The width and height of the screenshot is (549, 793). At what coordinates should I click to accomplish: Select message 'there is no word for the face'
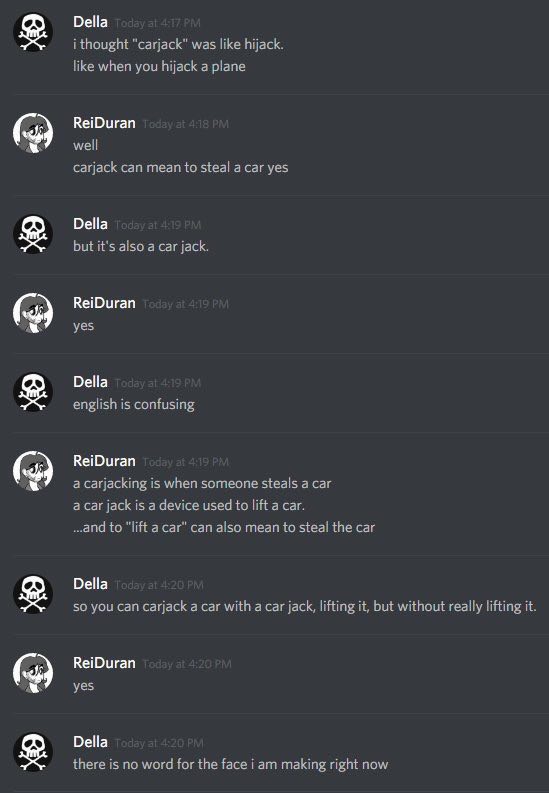point(231,764)
